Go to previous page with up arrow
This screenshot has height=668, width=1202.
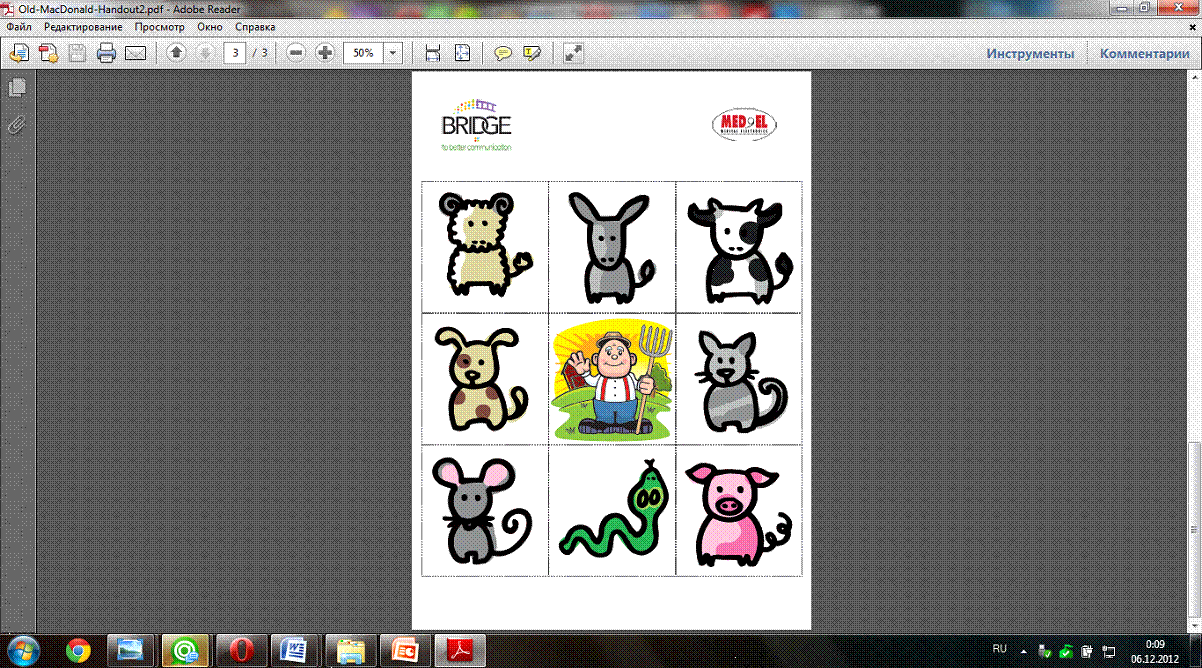[176, 53]
